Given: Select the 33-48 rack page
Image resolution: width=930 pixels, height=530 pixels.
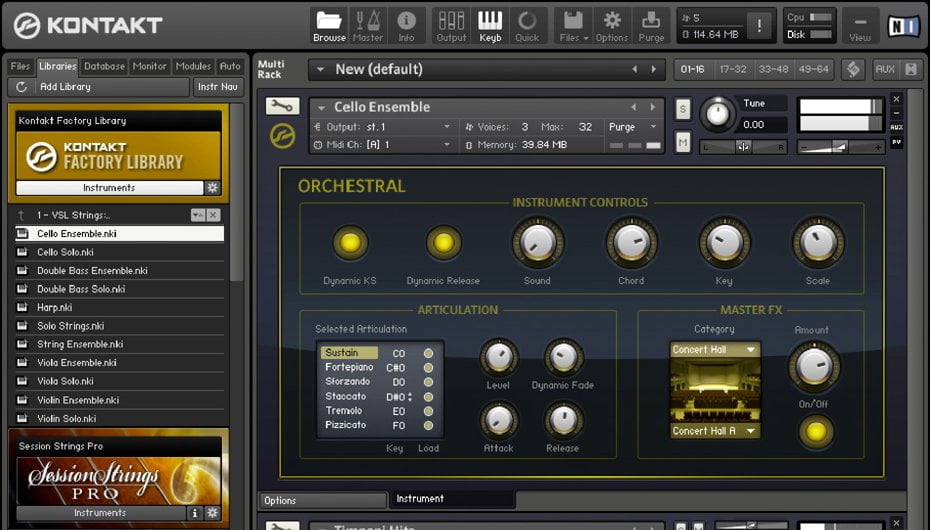Looking at the screenshot, I should (773, 69).
